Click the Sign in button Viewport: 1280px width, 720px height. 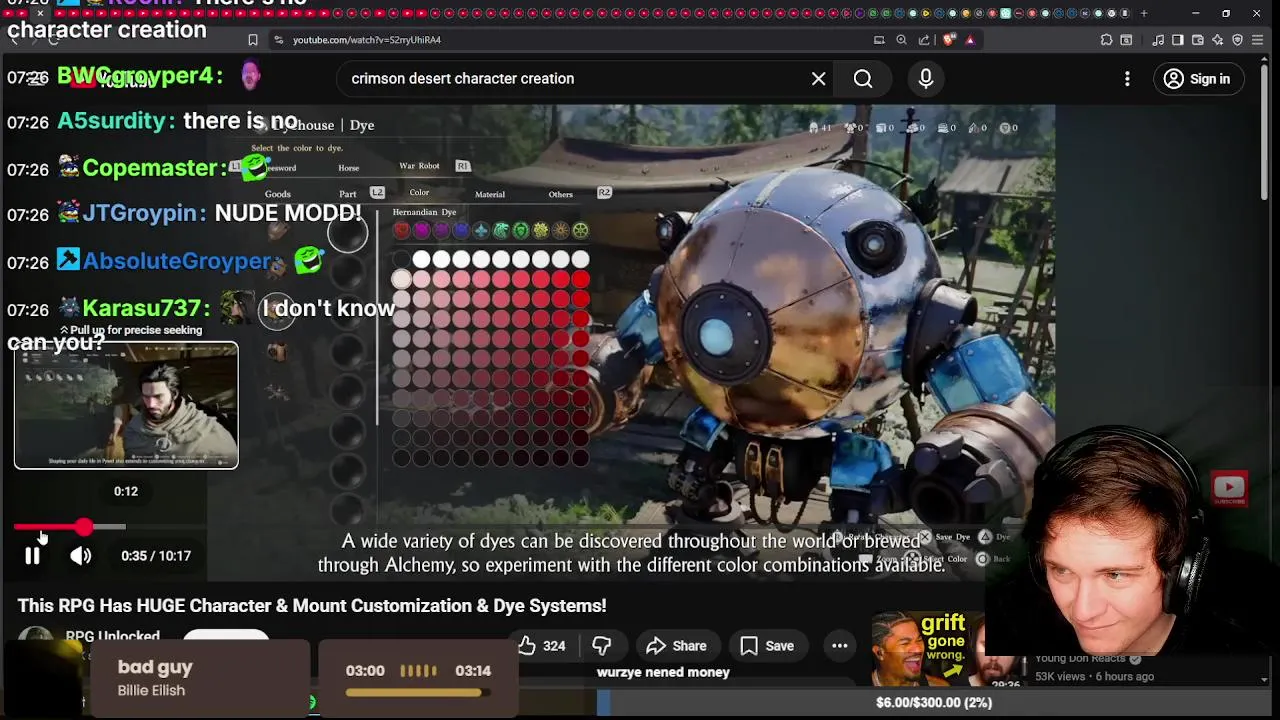pos(1198,79)
